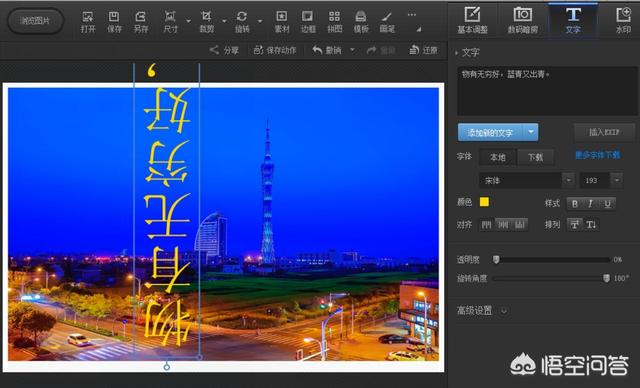The image size is (640, 388).
Task: Switch to the 水印 (Watermark) tab
Action: coord(623,20)
